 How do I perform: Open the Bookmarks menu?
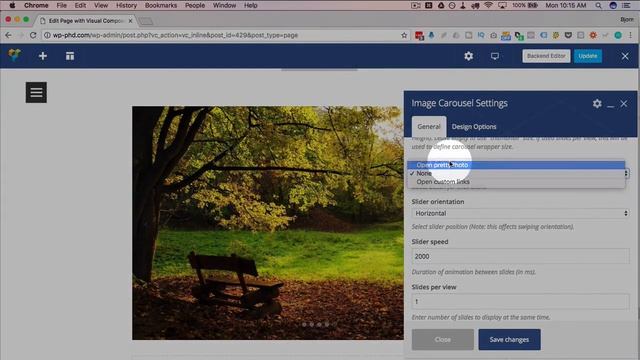coord(161,5)
